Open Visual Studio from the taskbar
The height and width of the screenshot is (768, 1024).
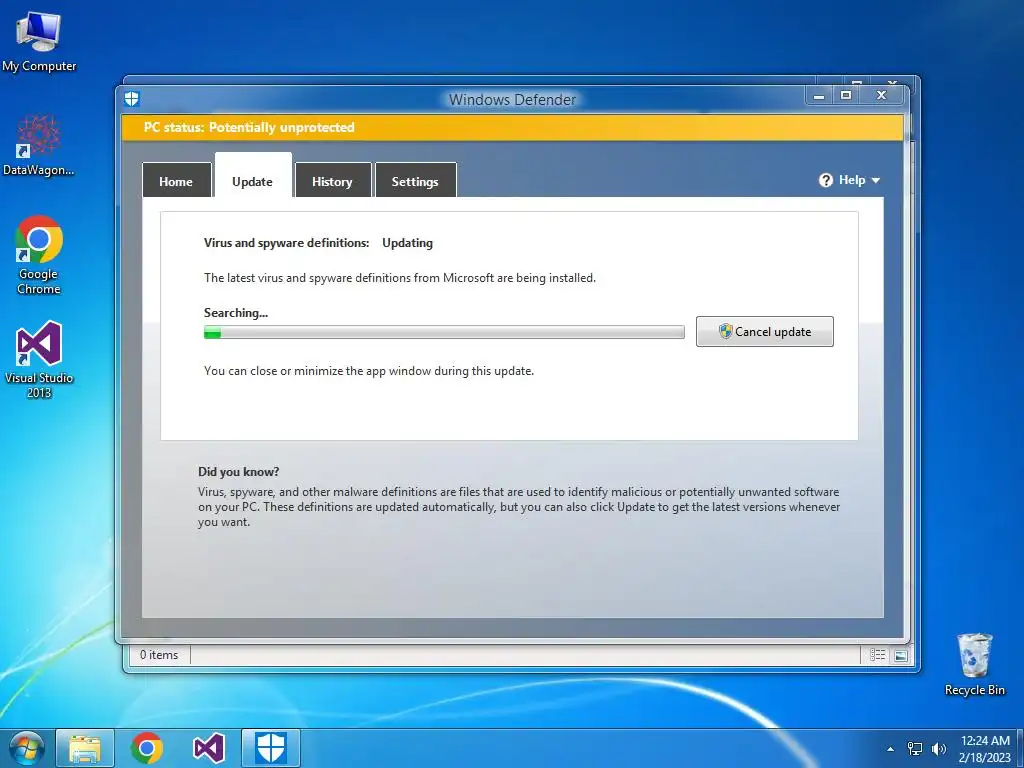[209, 748]
